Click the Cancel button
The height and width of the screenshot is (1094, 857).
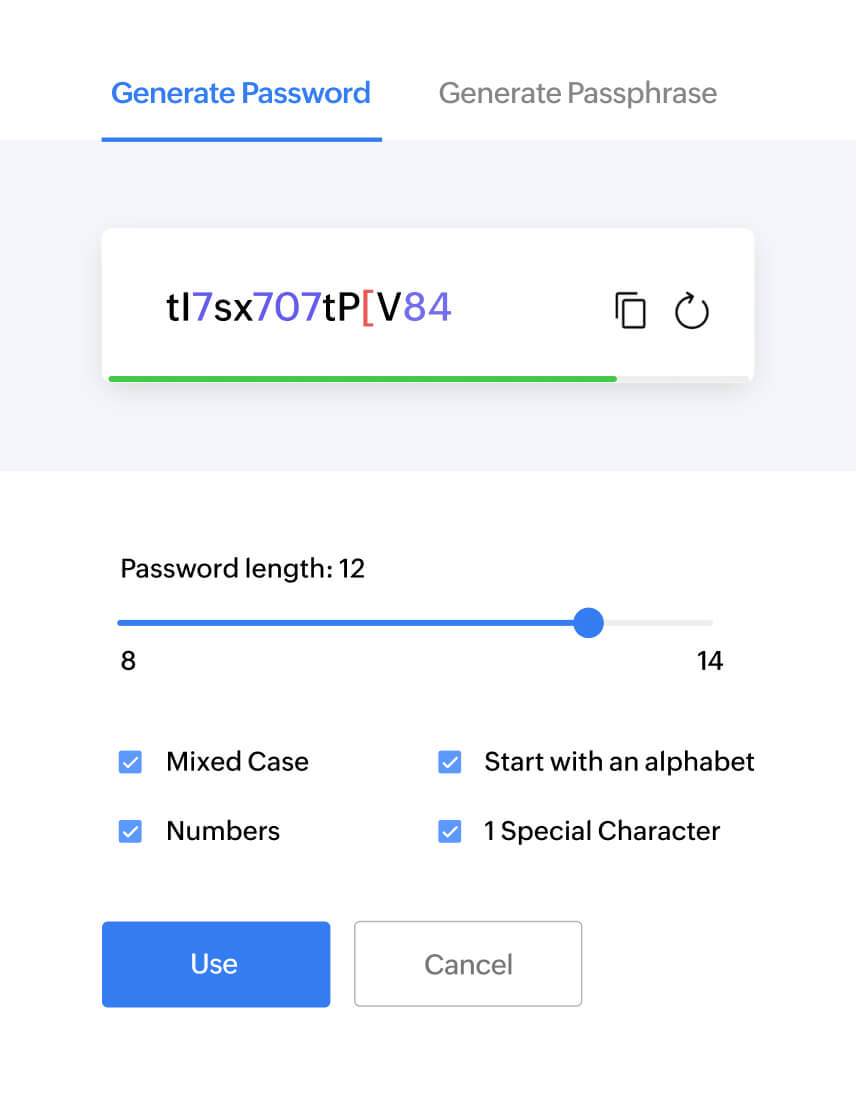(468, 963)
